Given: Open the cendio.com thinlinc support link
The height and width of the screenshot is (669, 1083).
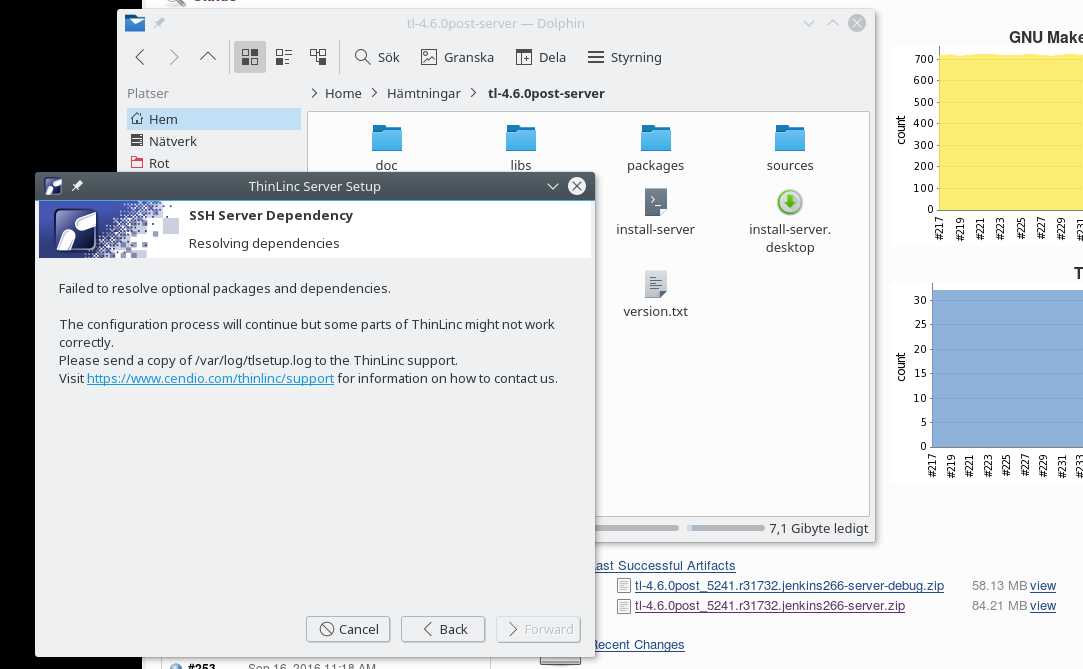Looking at the screenshot, I should (211, 378).
